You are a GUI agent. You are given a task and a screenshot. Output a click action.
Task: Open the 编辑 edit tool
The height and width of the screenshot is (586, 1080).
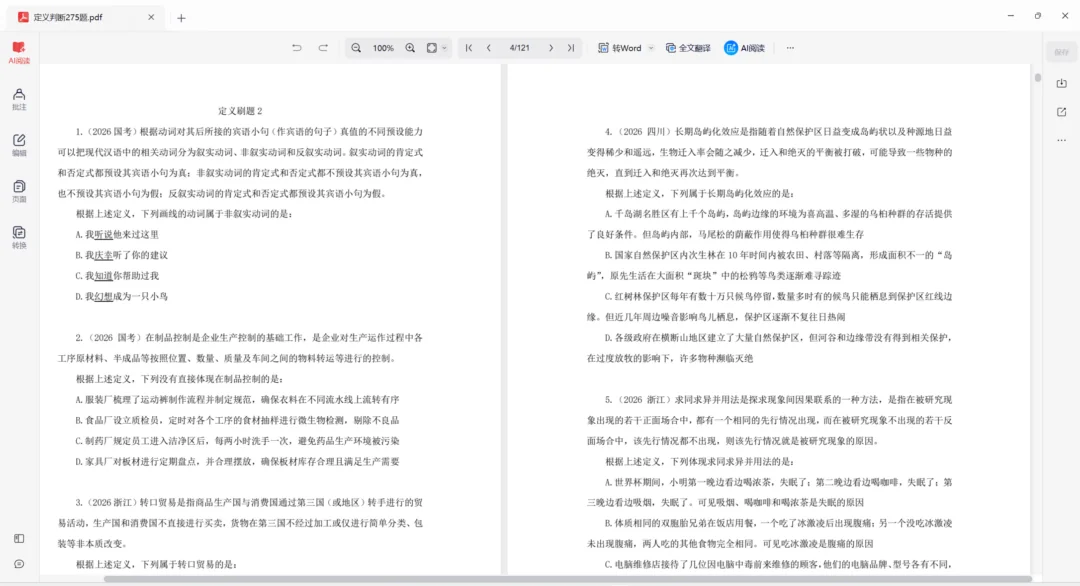19,145
